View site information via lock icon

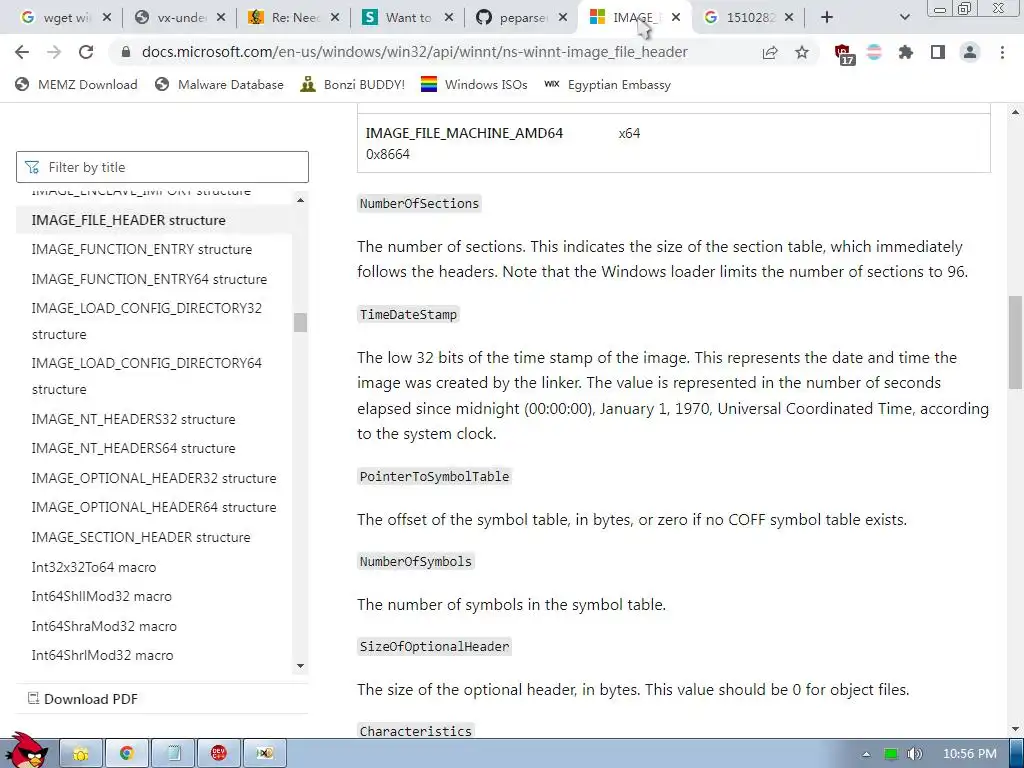pos(126,52)
